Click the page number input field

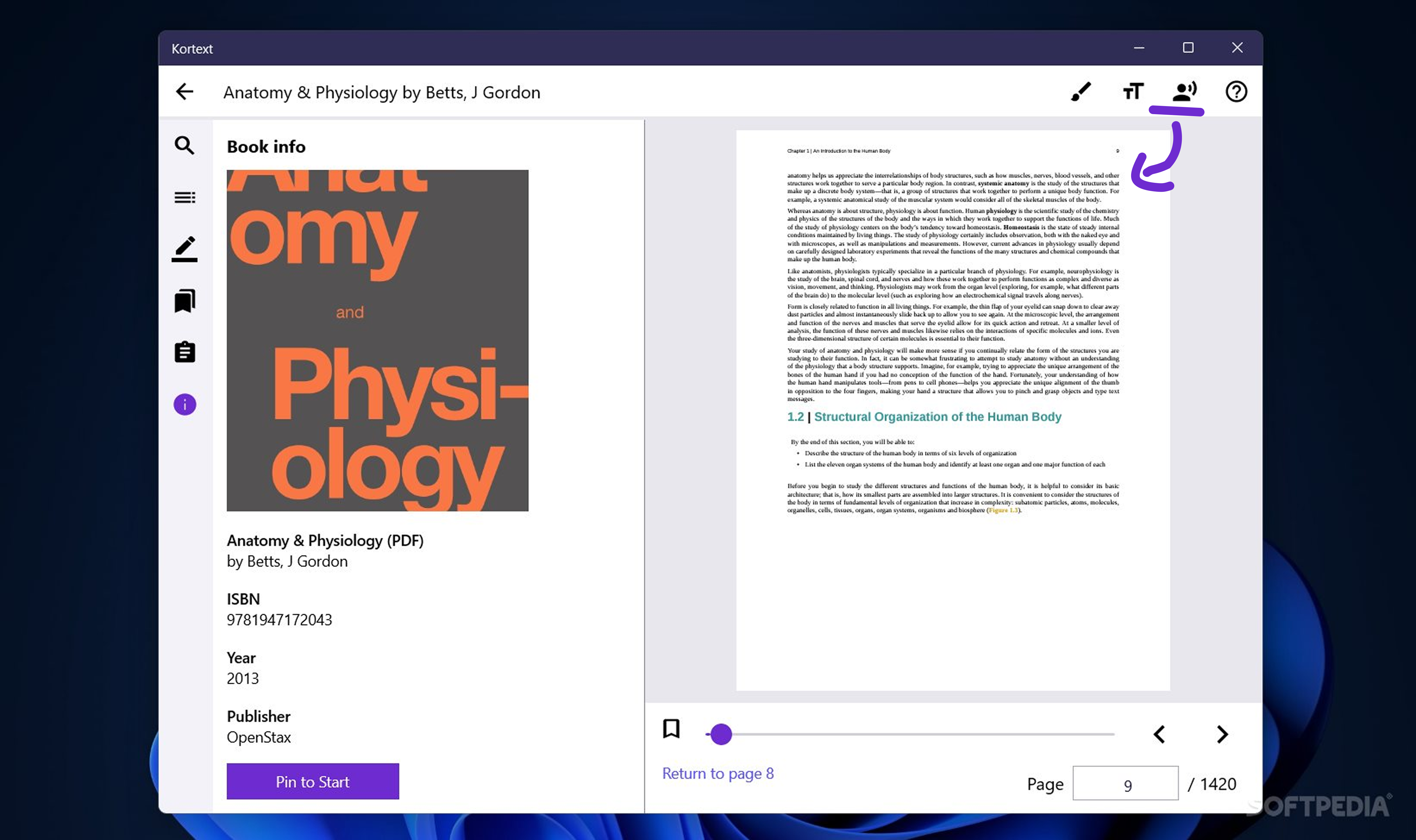tap(1125, 783)
